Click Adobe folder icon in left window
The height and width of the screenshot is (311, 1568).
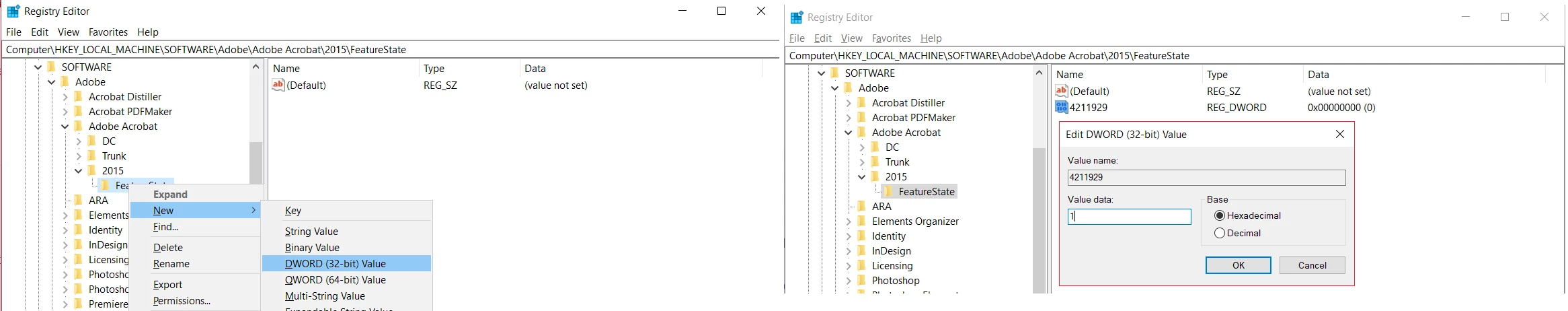click(x=65, y=81)
